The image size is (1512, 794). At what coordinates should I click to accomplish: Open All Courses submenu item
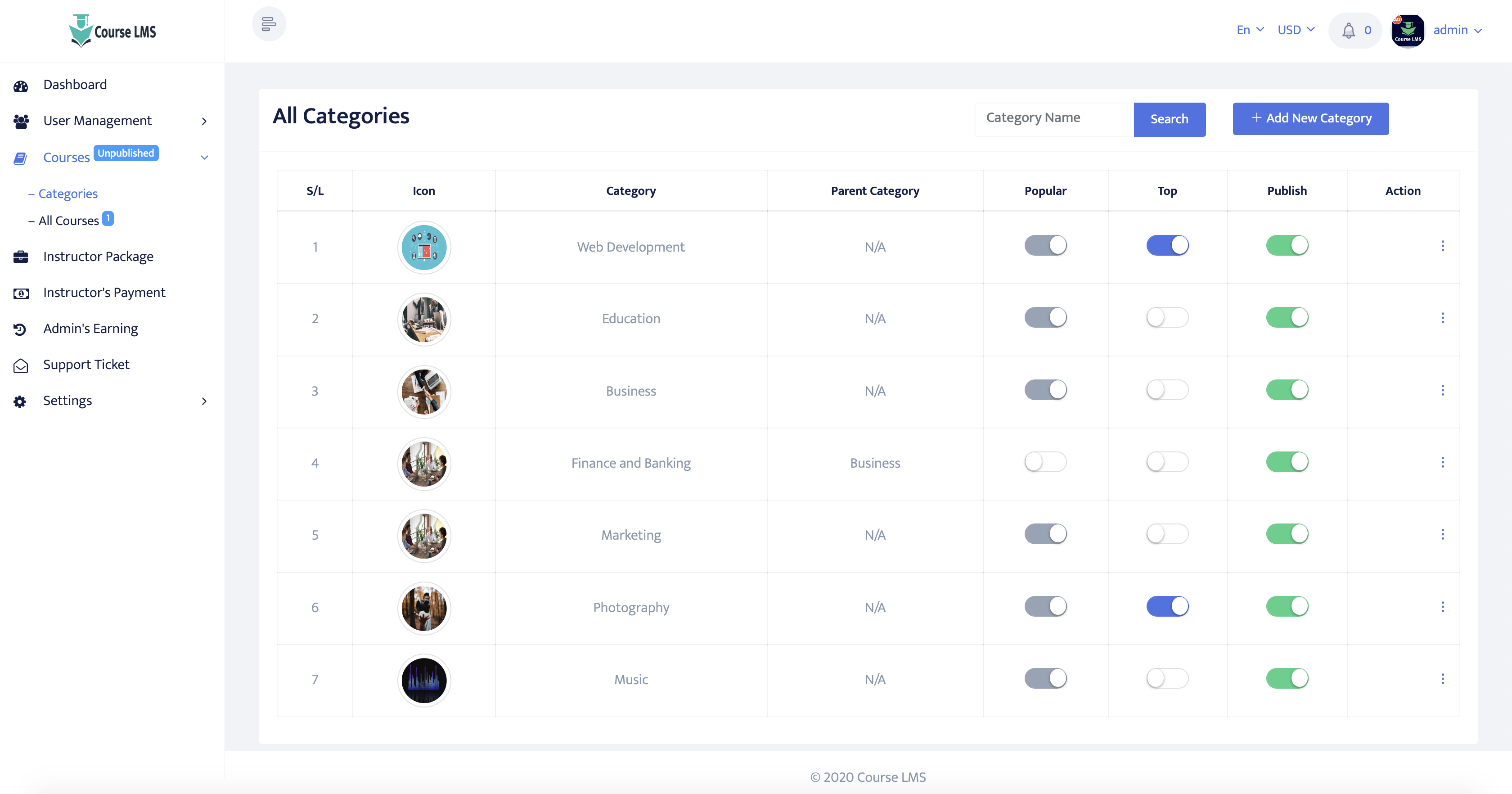click(69, 221)
